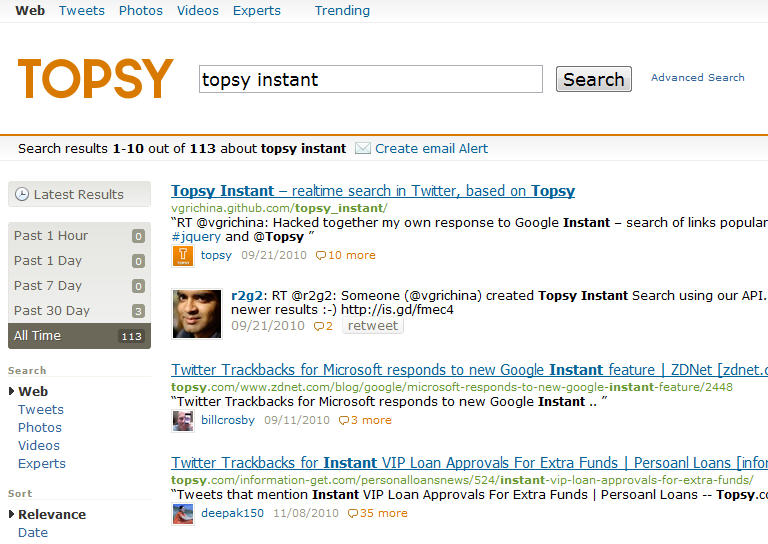Screen dimensions: 768x544
Task: Sort results by Relevance
Action: (52, 514)
